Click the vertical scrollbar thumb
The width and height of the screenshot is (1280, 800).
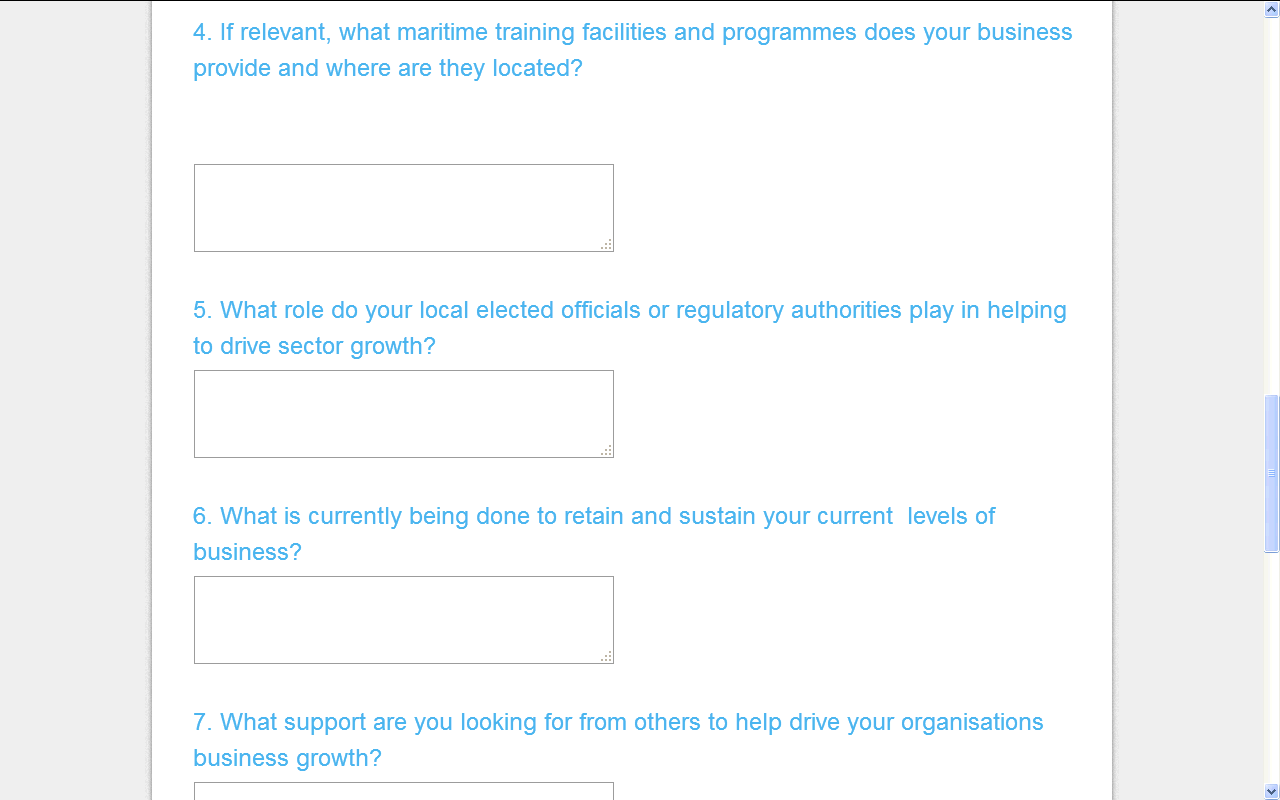tap(1271, 474)
